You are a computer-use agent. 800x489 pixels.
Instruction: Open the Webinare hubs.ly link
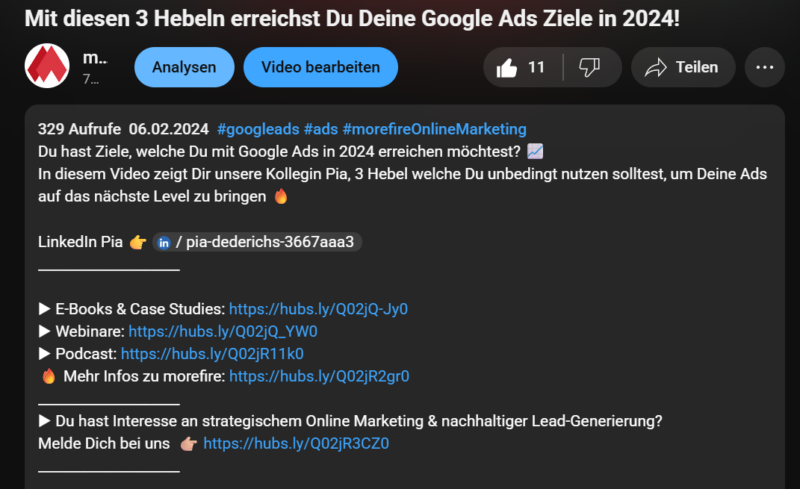[223, 331]
